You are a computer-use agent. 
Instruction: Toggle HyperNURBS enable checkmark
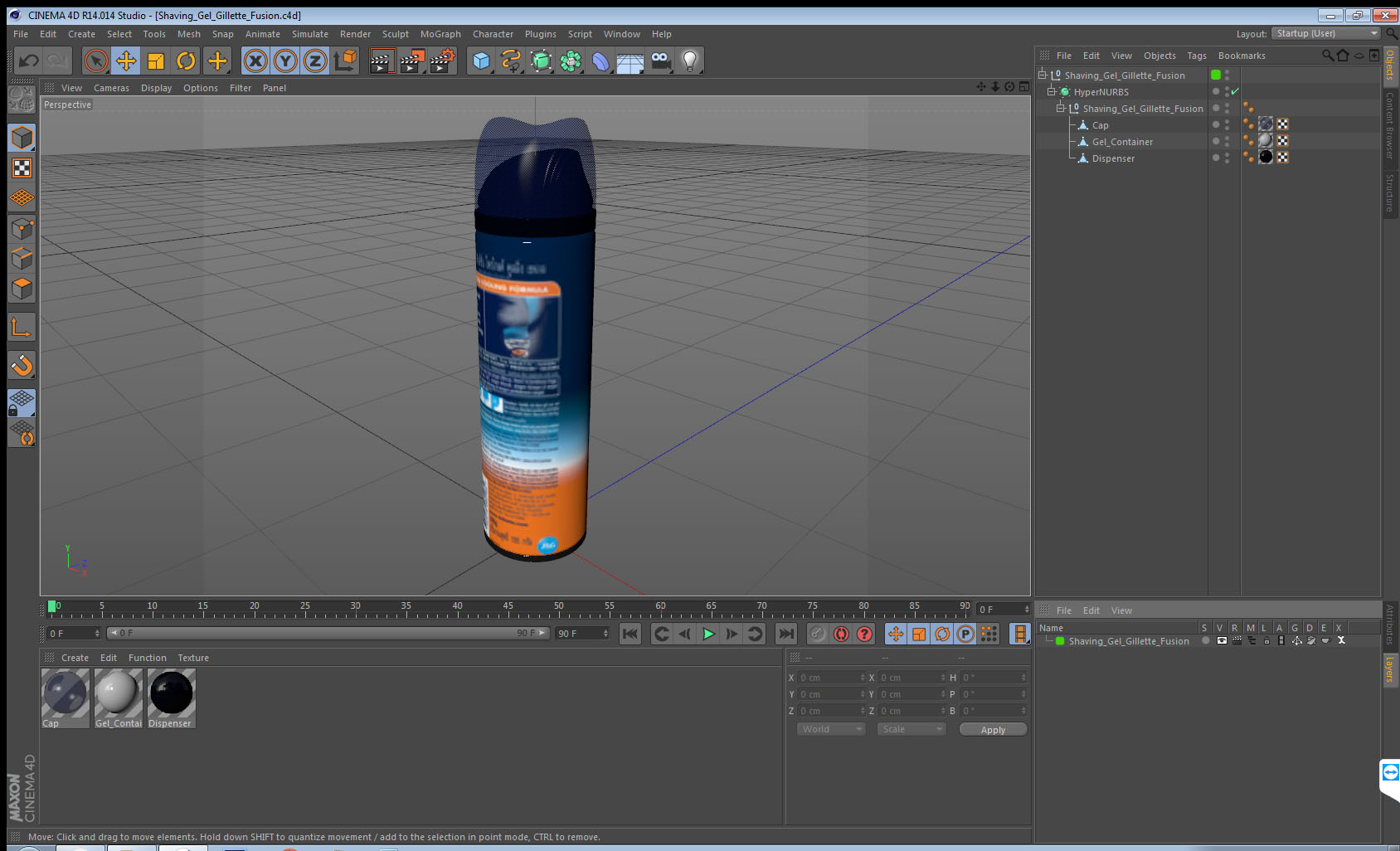1235,91
